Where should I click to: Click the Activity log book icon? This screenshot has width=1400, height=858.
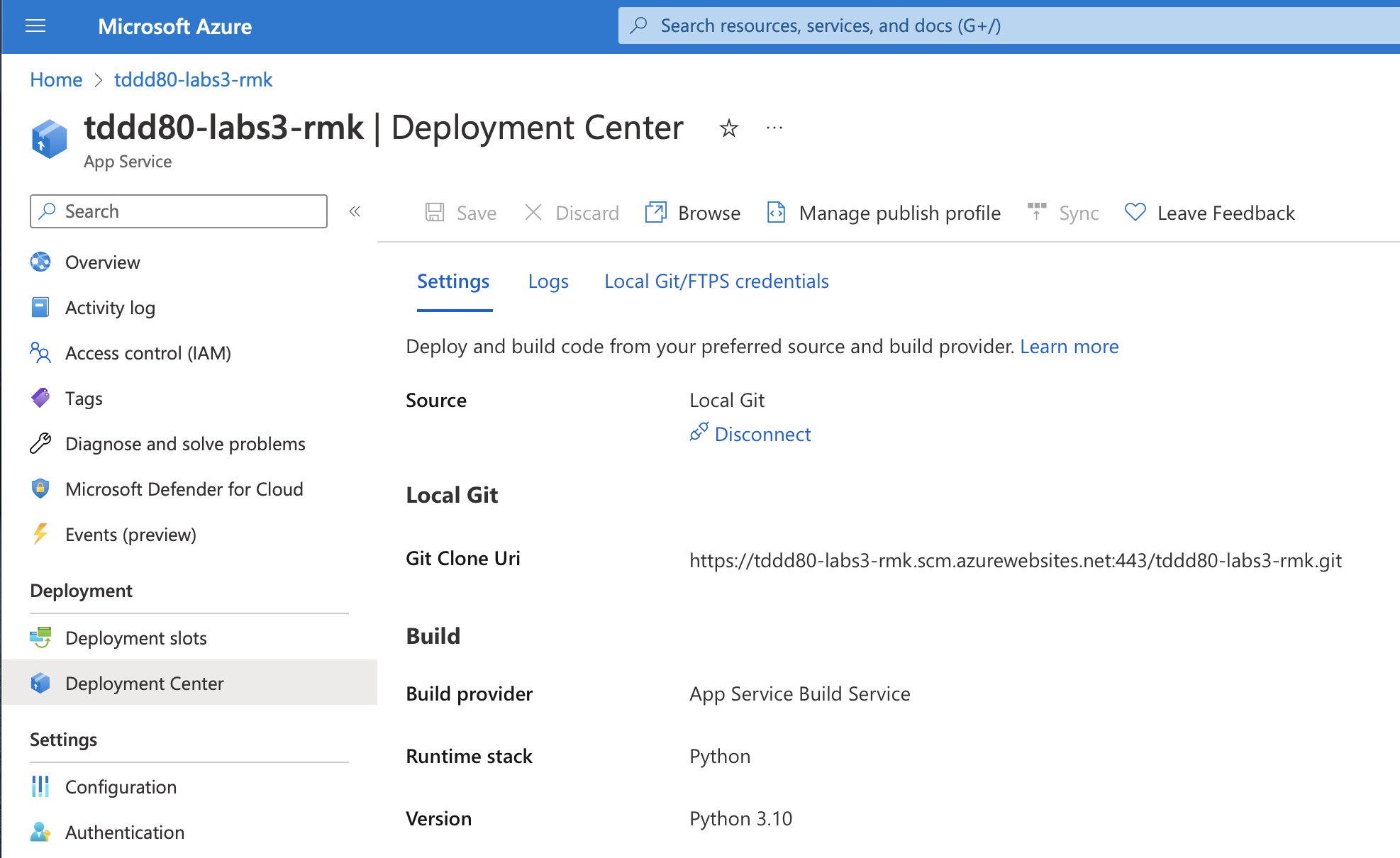[40, 307]
